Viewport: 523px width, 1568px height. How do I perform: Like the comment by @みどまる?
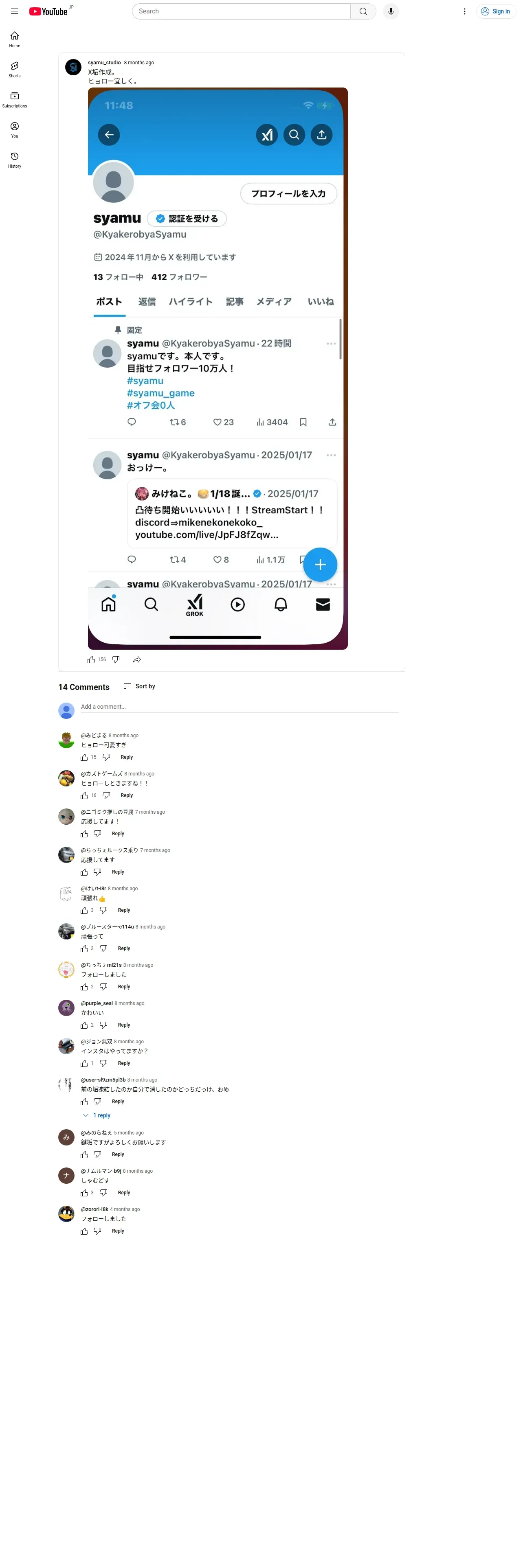tap(84, 757)
